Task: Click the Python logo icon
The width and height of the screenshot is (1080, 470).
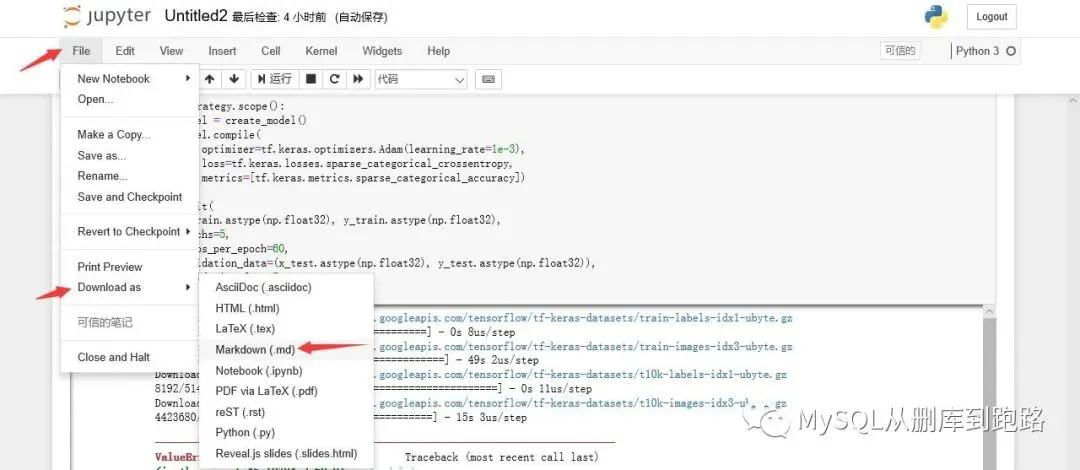Action: pyautogui.click(x=936, y=17)
